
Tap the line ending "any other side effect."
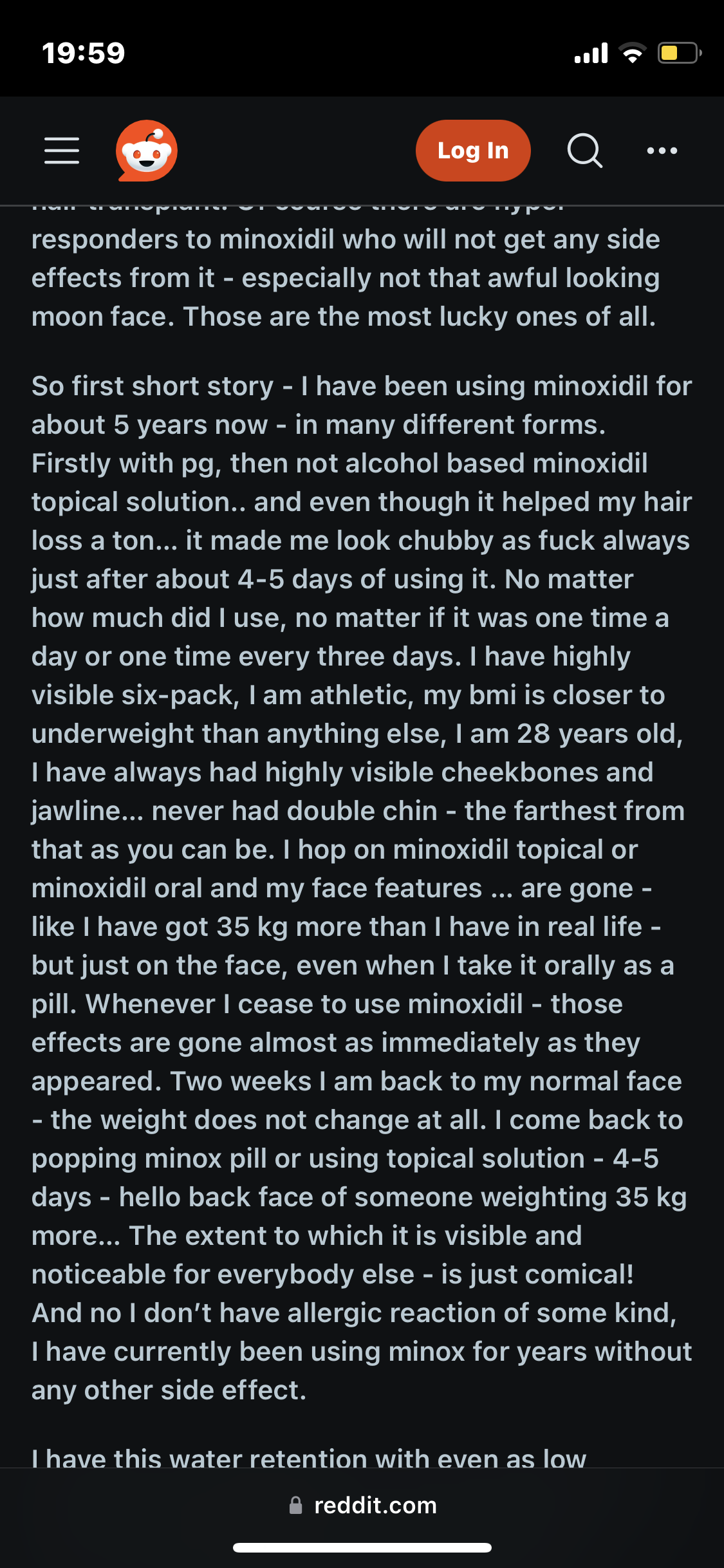coord(169,1390)
